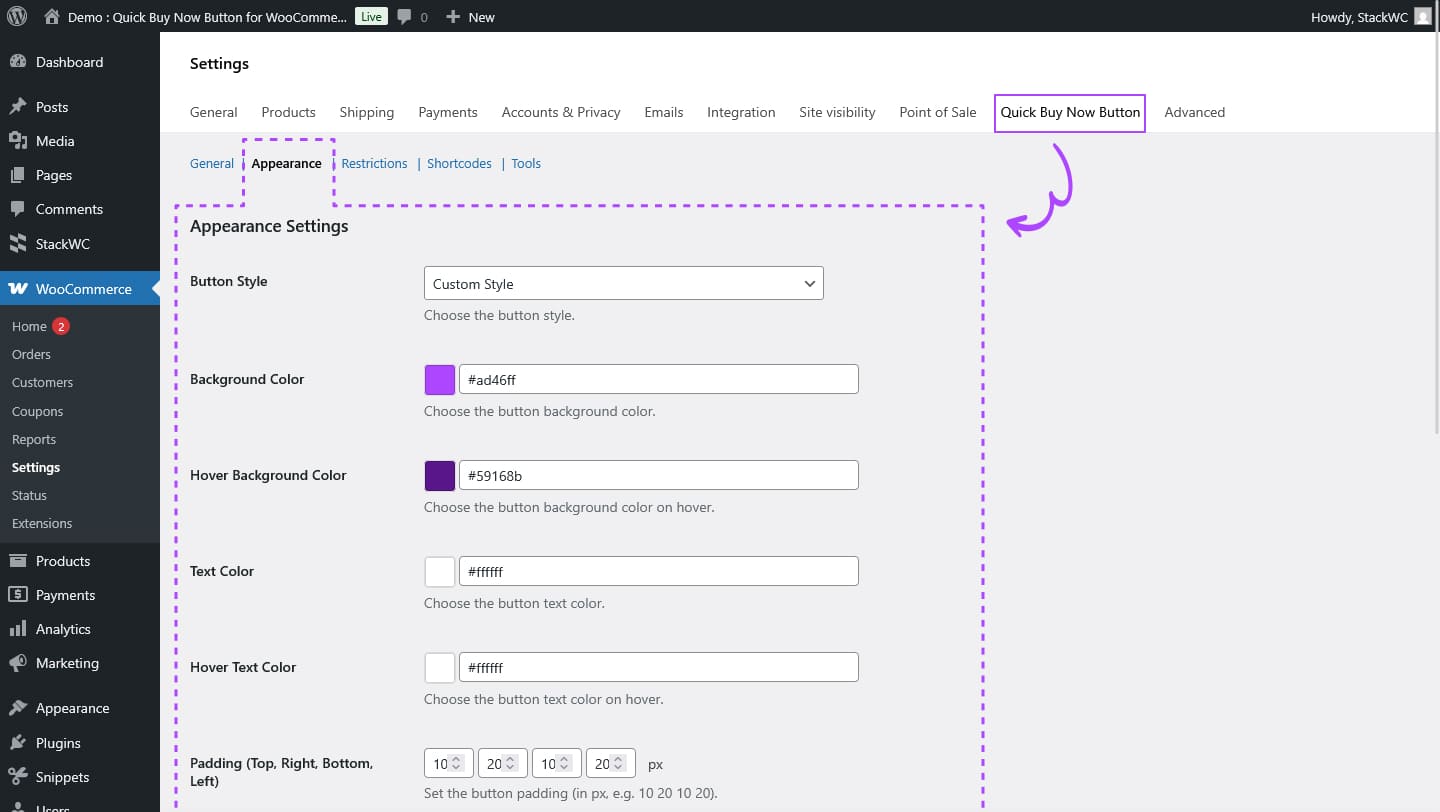Click the New button in admin bar
This screenshot has width=1440, height=812.
pyautogui.click(x=470, y=17)
